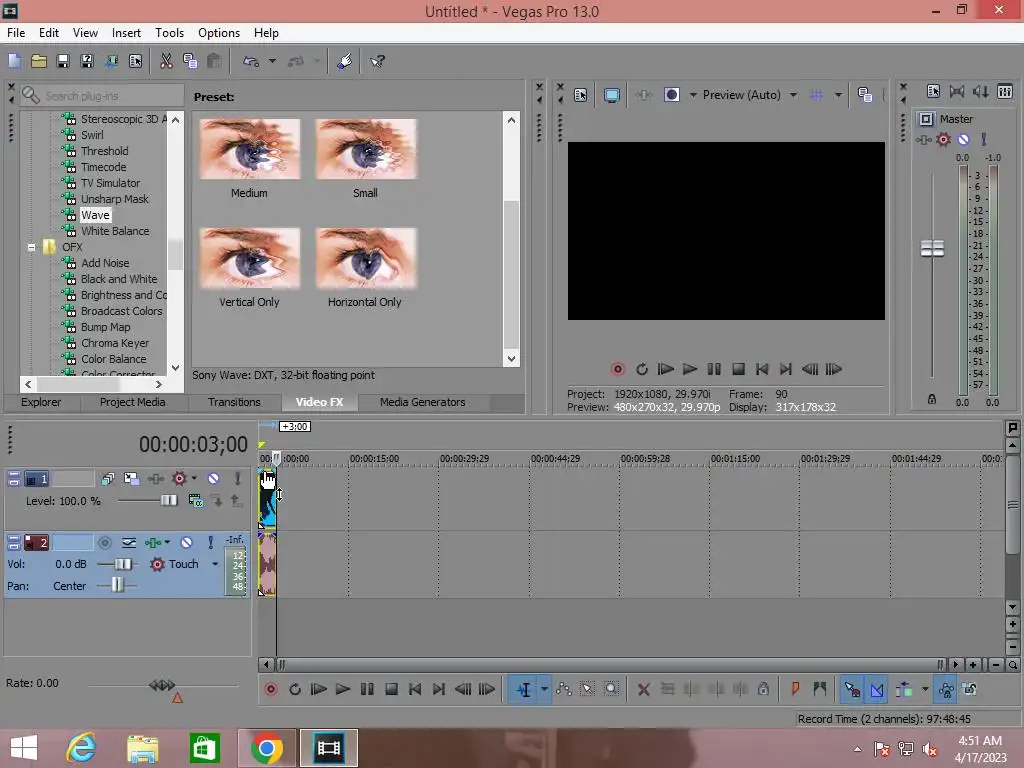Image resolution: width=1024 pixels, height=768 pixels.
Task: Open project video properties in the preview panel
Action: click(x=580, y=95)
